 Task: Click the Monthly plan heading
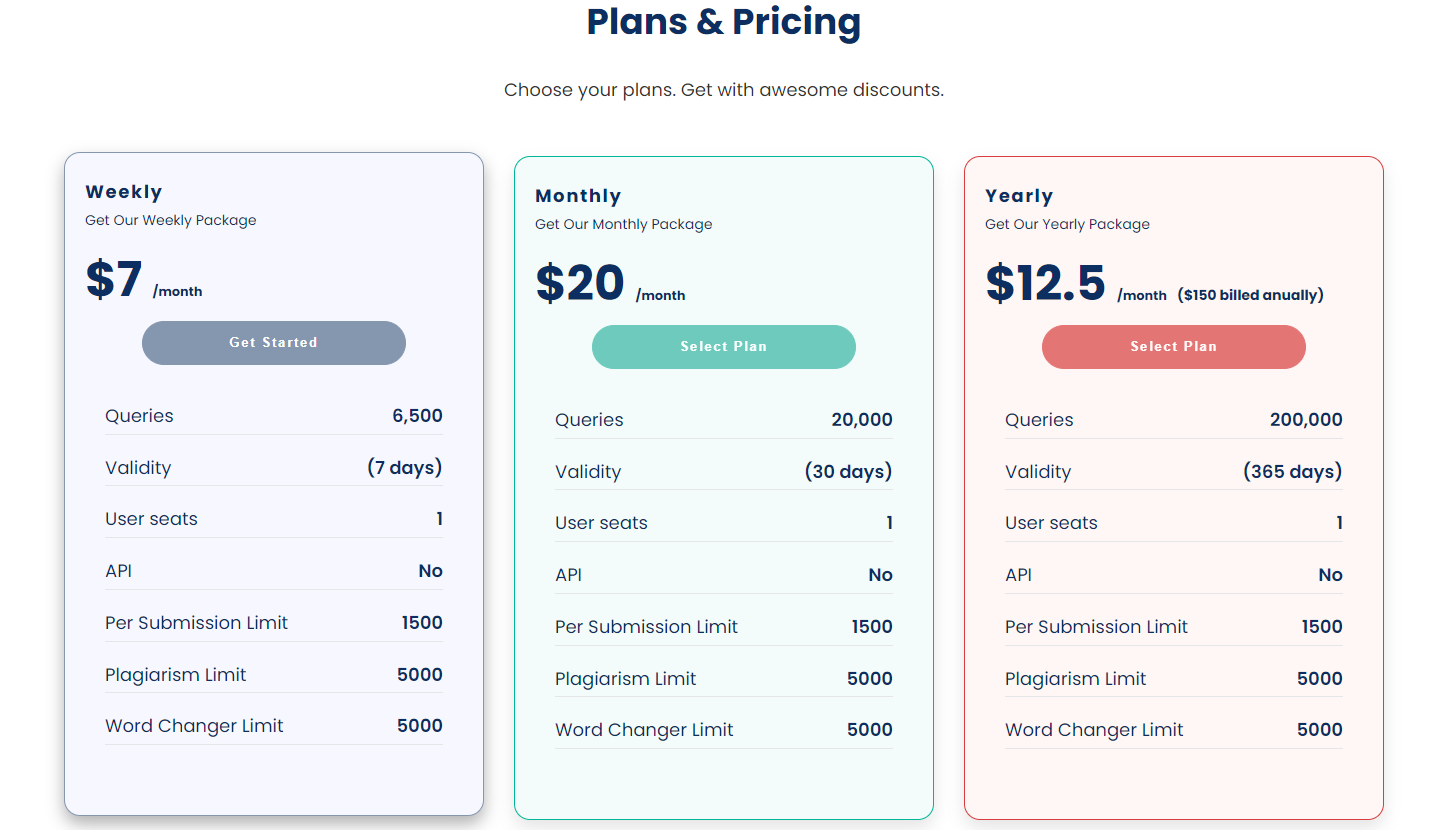578,196
